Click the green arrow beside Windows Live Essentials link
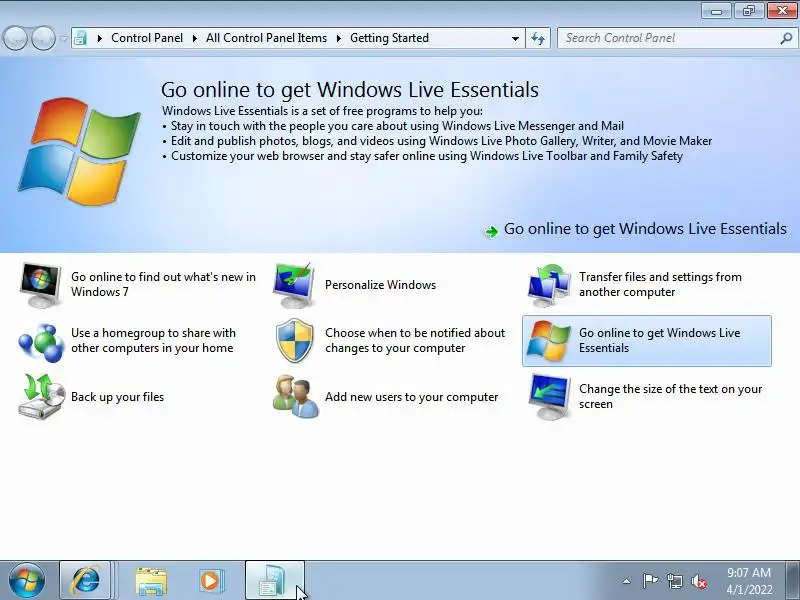The image size is (800, 600). coord(491,231)
